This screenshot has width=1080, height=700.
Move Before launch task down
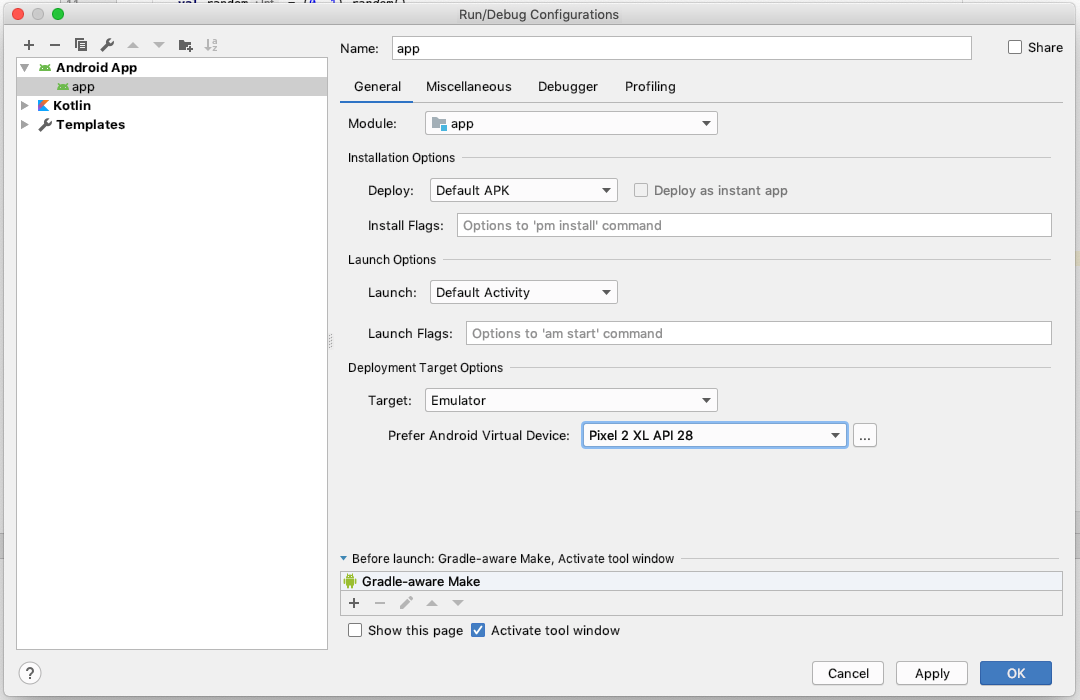(x=458, y=603)
